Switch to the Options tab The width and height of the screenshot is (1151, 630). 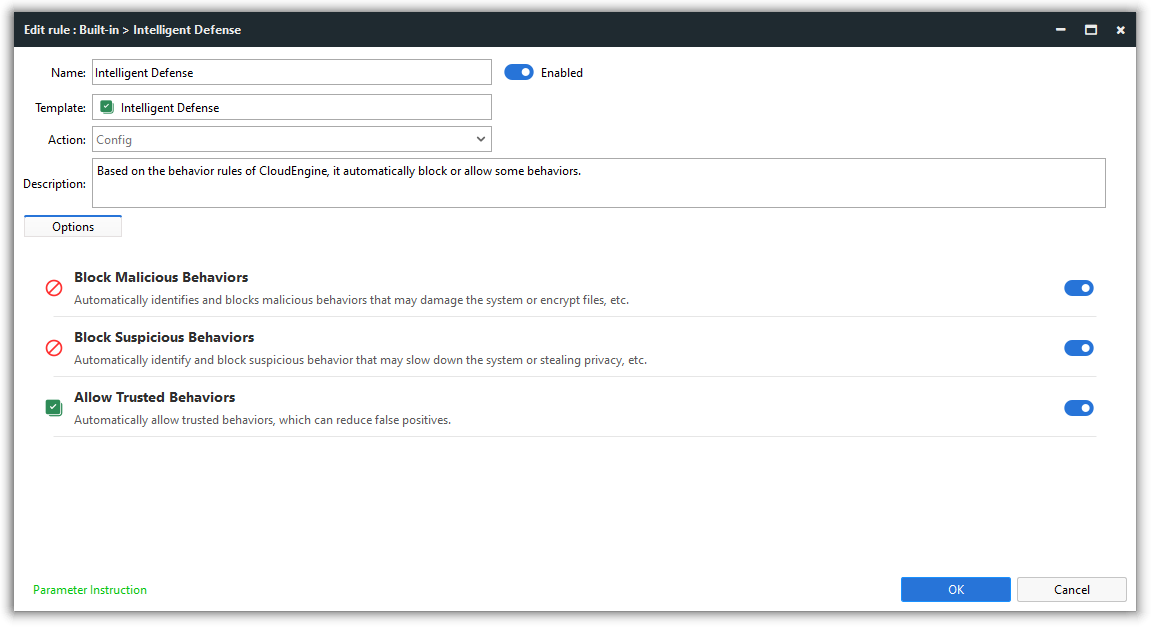[x=73, y=226]
